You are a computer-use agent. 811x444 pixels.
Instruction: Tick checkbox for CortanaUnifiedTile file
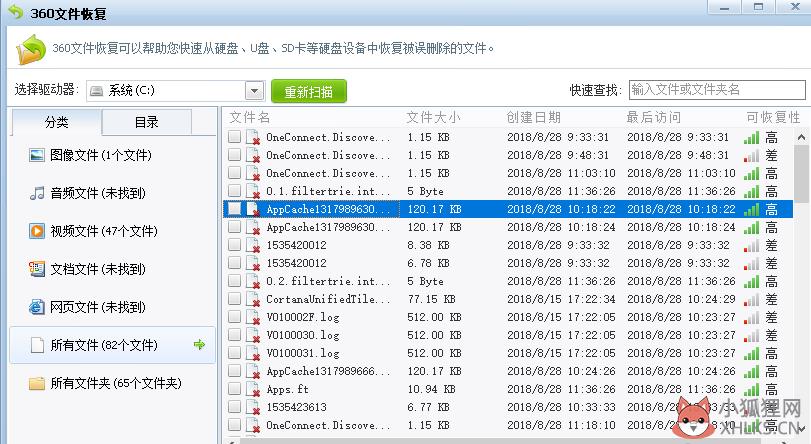pyautogui.click(x=235, y=299)
